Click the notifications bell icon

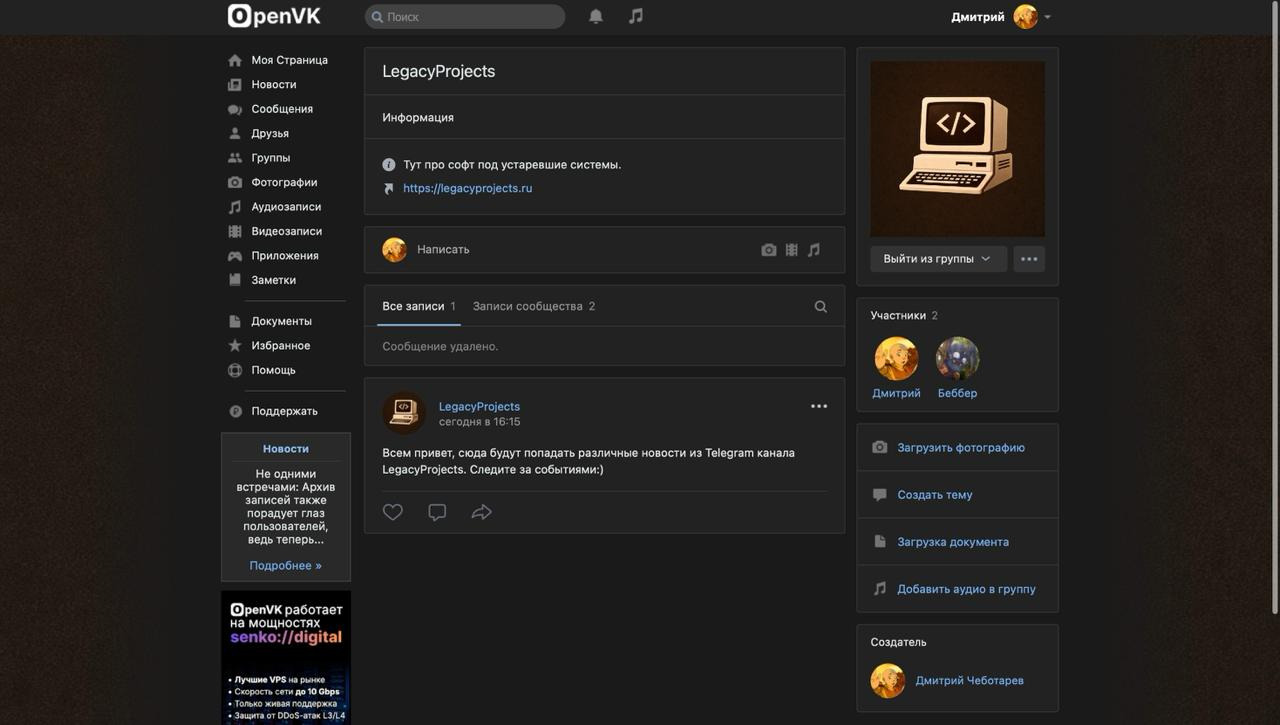(x=596, y=16)
